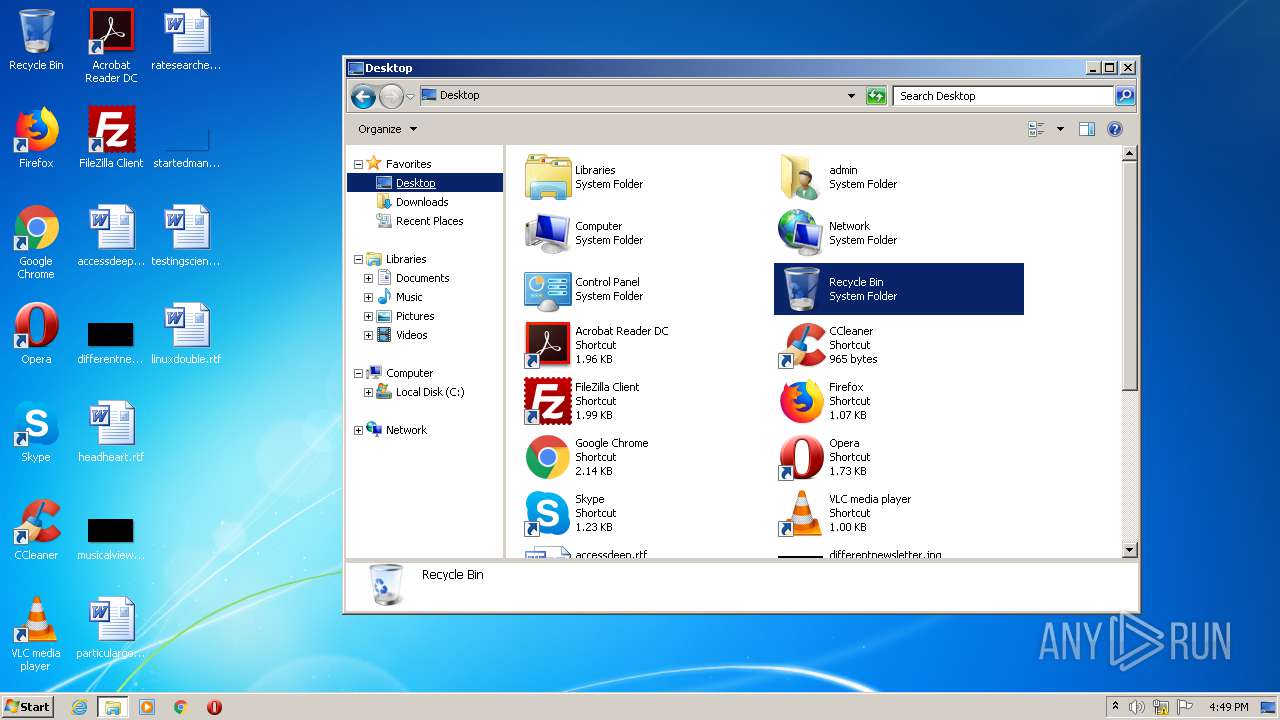
Task: Collapse the Favorites tree group
Action: pyautogui.click(x=359, y=164)
